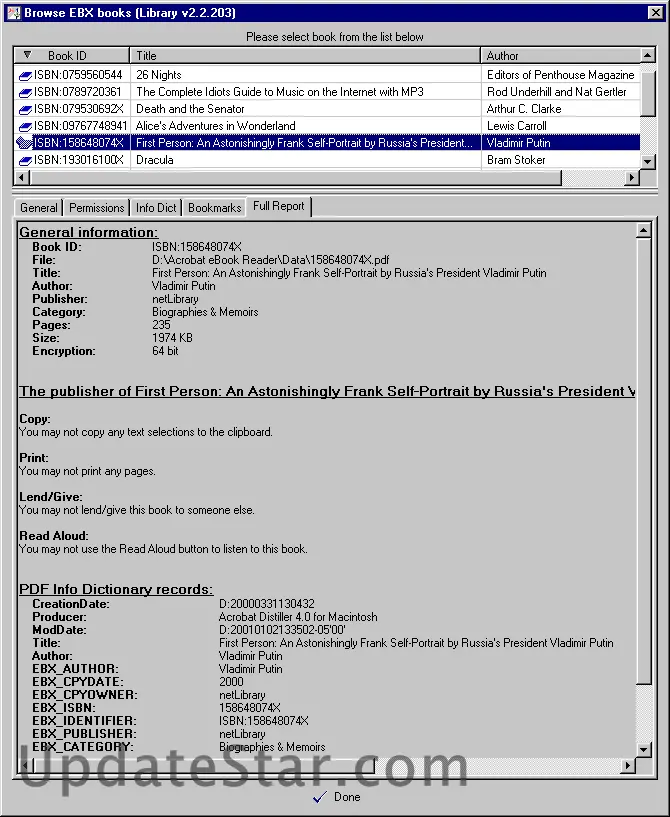Screen dimensions: 670x817
Task: Select the Dracula title row
Action: click(x=155, y=160)
